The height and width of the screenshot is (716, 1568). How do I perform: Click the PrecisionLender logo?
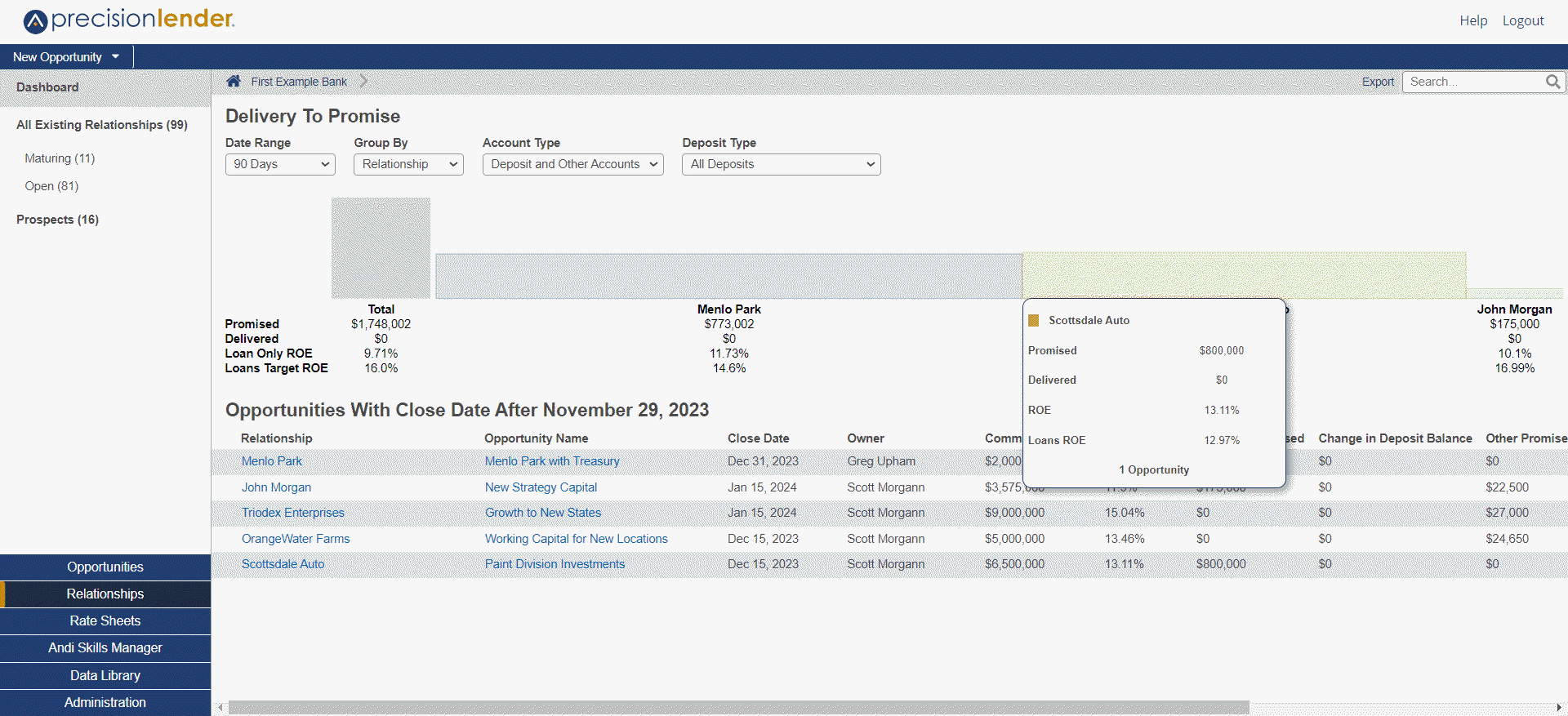(x=128, y=20)
